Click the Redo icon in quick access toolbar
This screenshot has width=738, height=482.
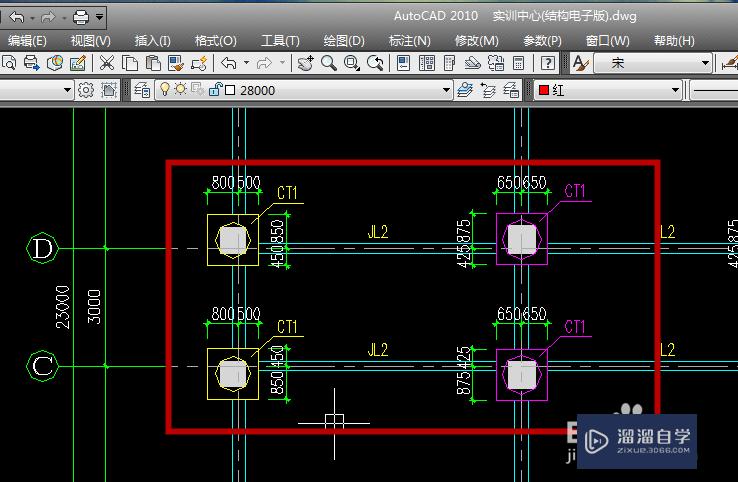click(x=48, y=18)
